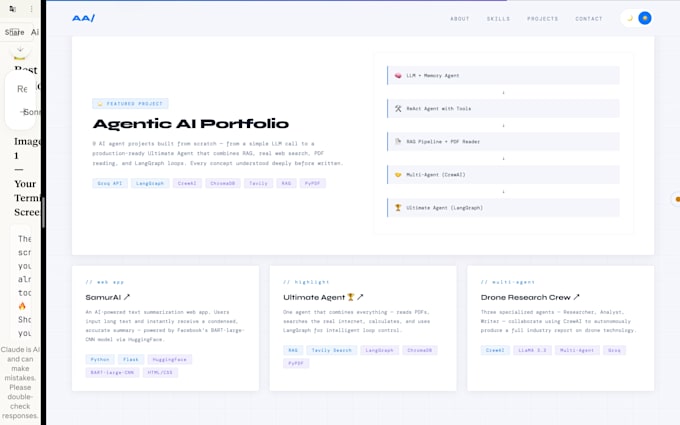The height and width of the screenshot is (425, 680).
Task: Click the Tavily tag in hero section
Action: coord(258,183)
